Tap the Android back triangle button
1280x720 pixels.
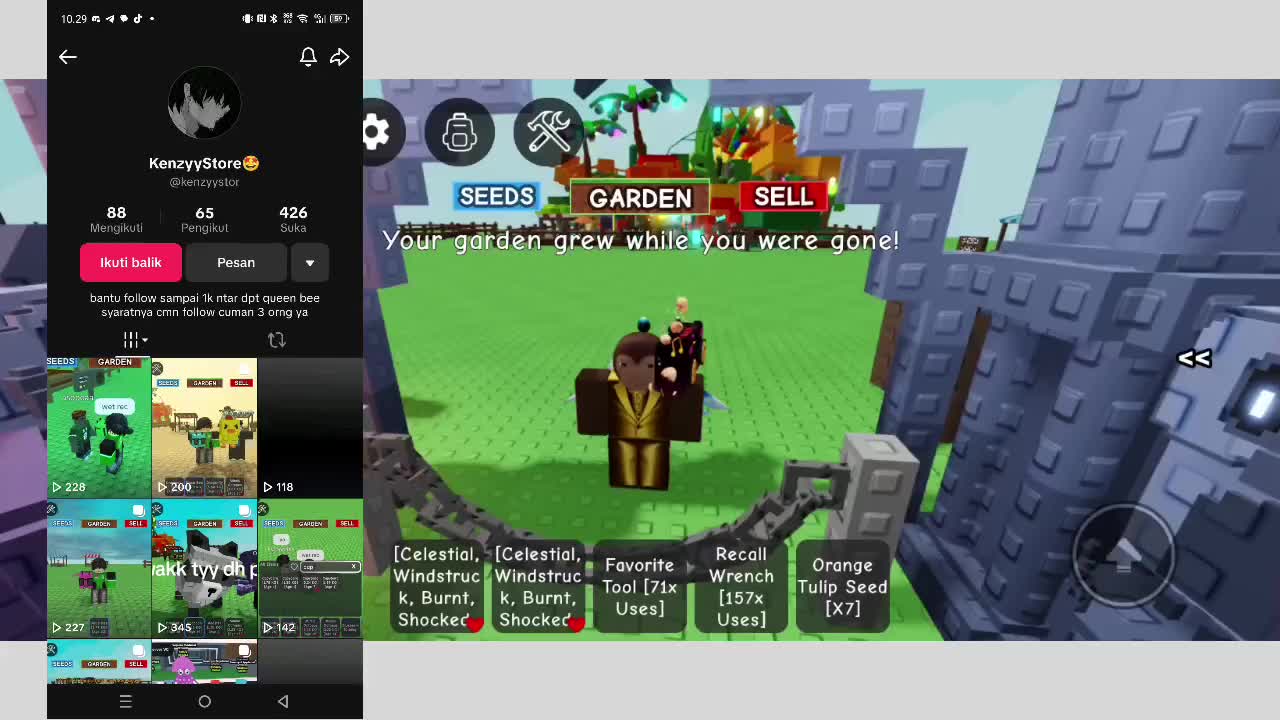click(x=283, y=702)
